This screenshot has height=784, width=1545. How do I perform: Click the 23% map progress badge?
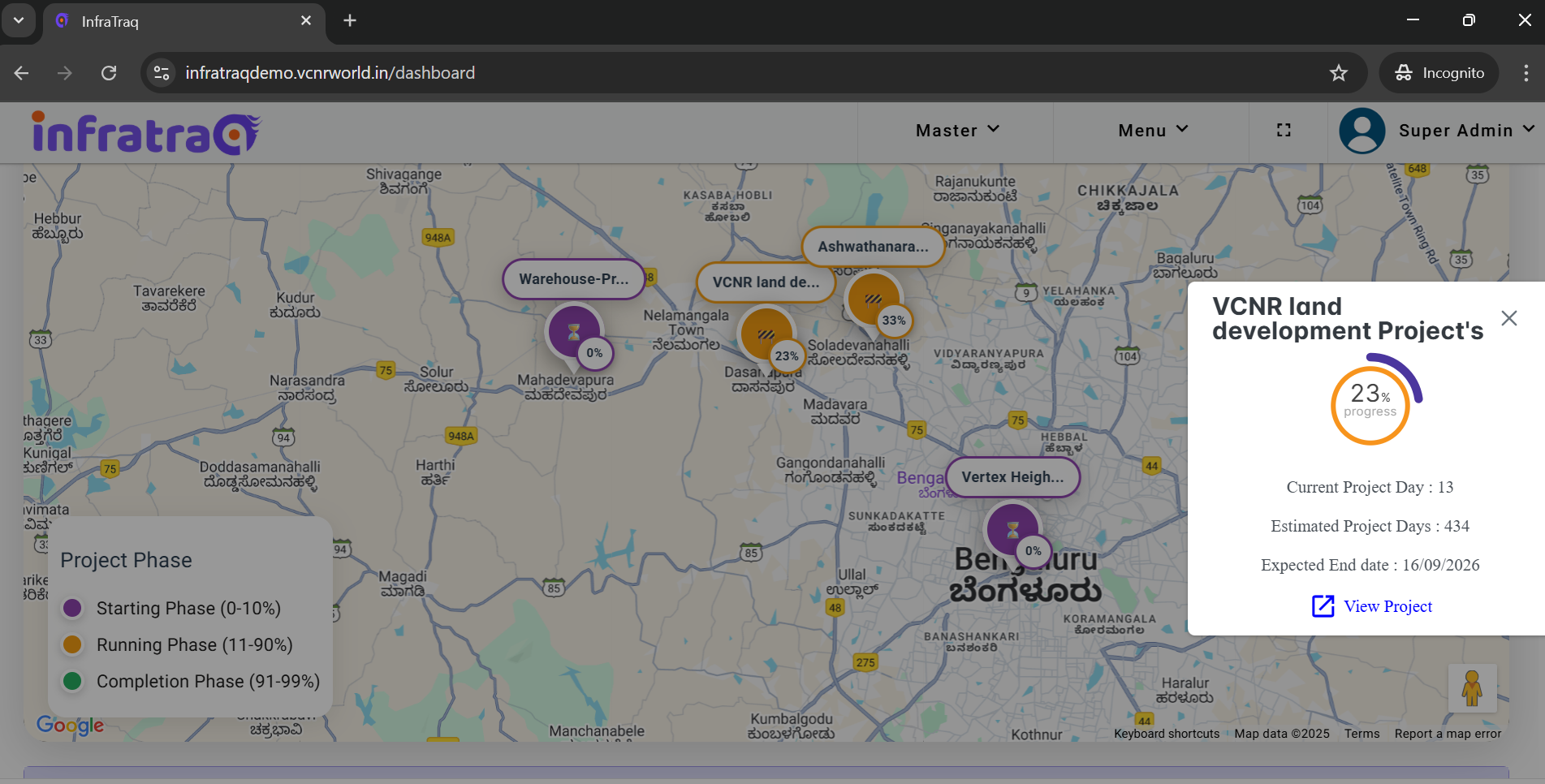point(786,355)
